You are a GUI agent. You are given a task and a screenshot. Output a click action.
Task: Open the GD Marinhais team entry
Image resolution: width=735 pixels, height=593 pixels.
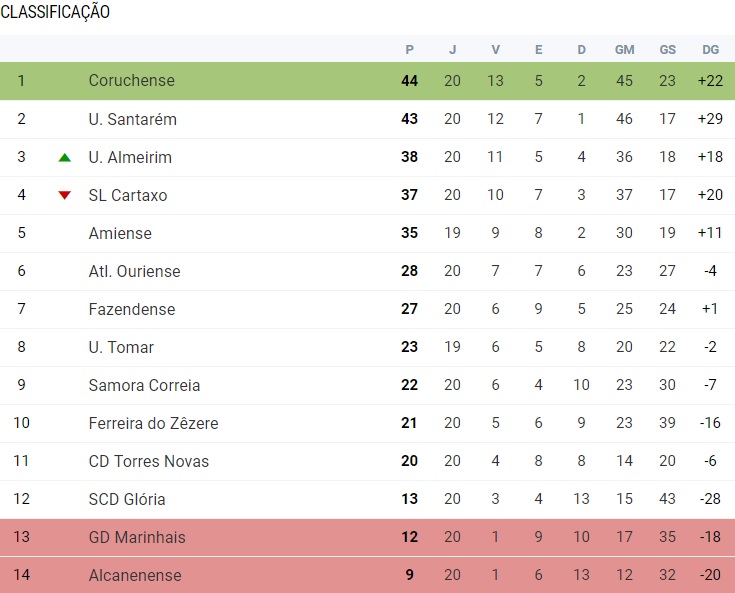pyautogui.click(x=137, y=537)
